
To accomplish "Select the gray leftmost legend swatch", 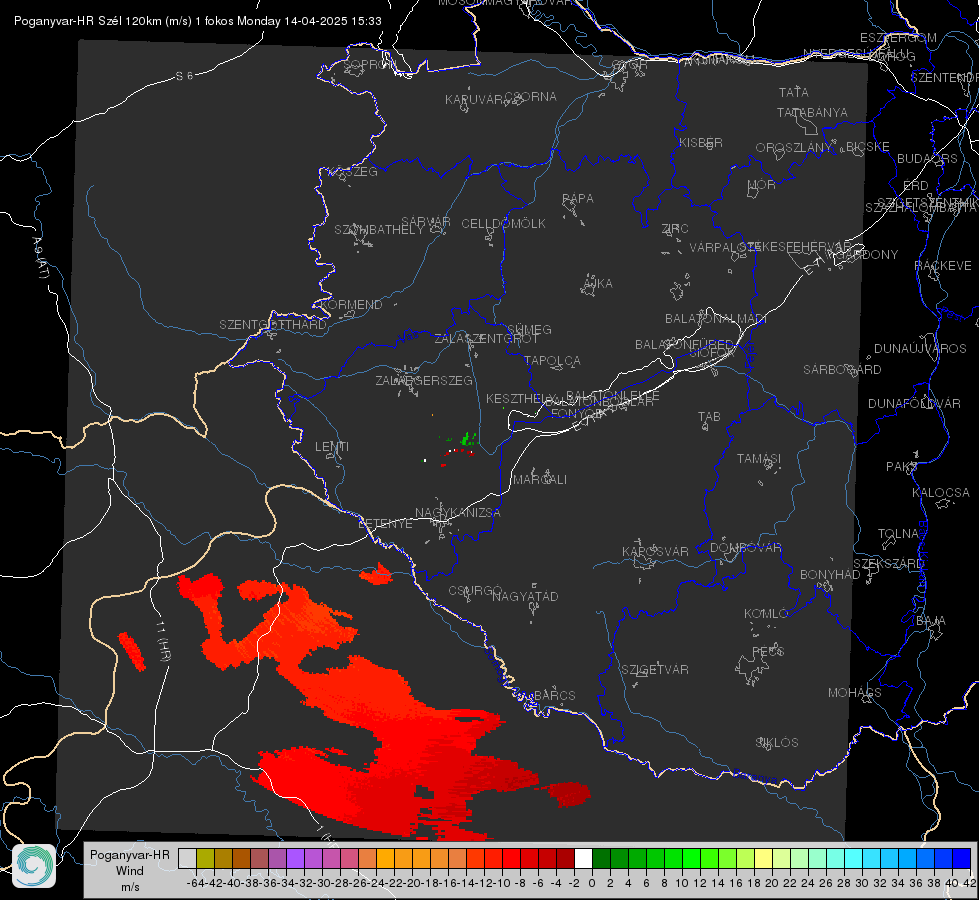I will 187,859.
